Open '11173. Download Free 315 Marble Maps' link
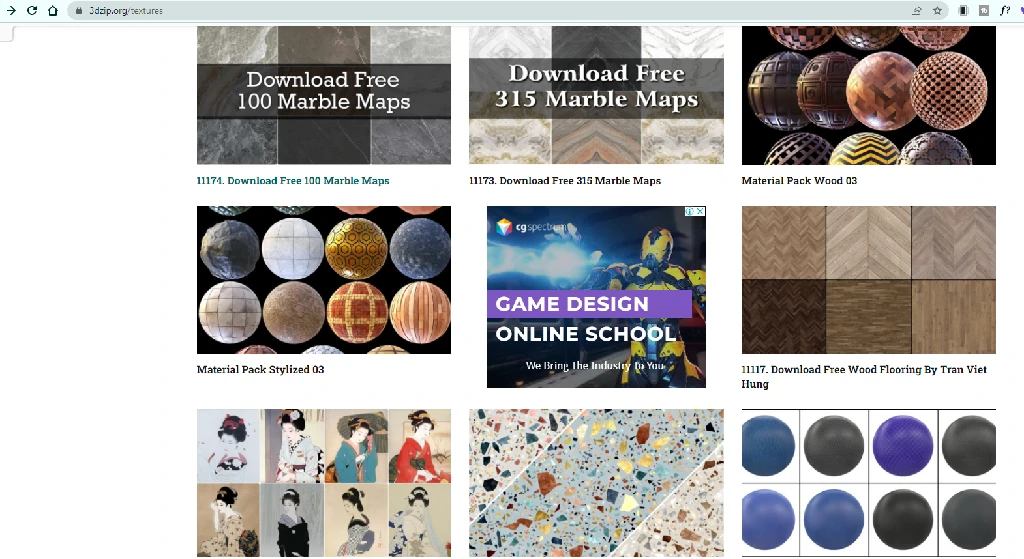The width and height of the screenshot is (1024, 559). (565, 181)
